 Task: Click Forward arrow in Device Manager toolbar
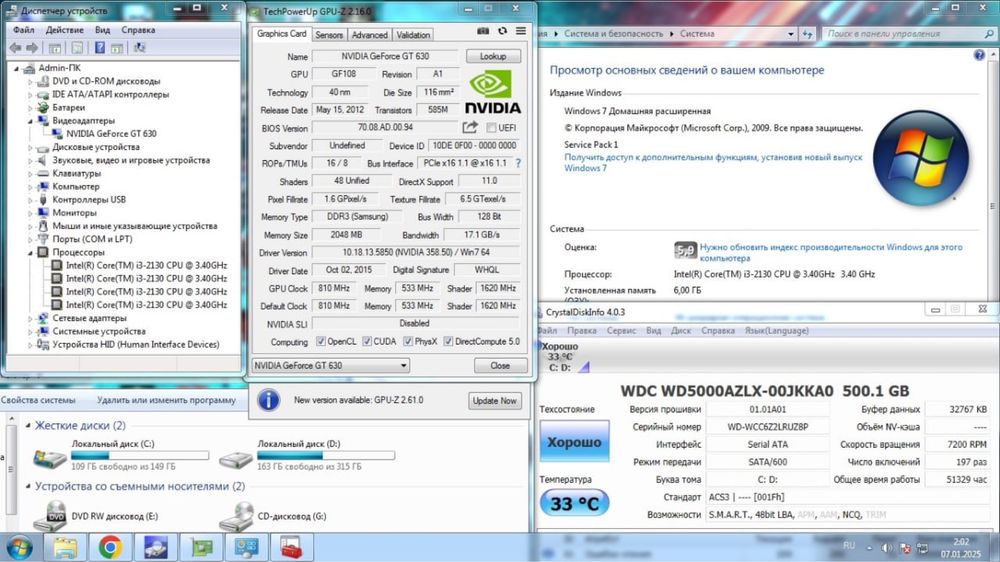32,48
